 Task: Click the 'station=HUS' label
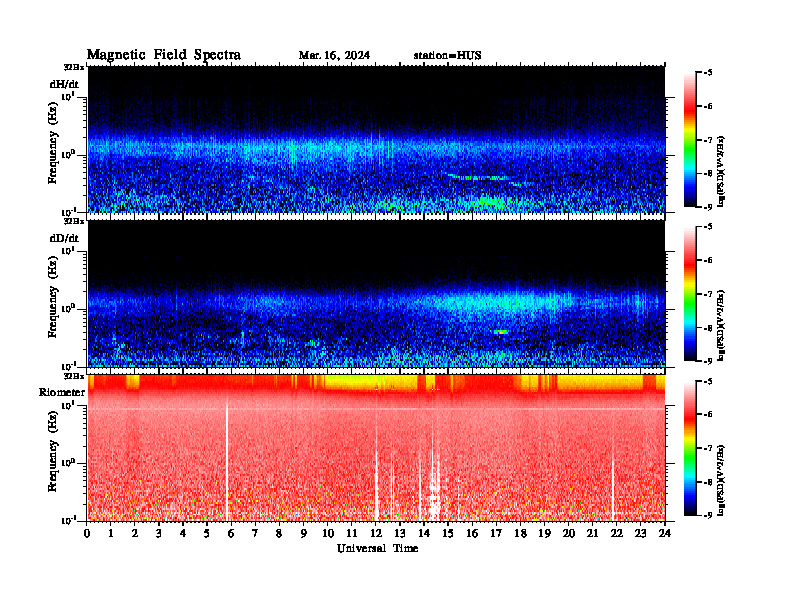tap(447, 56)
